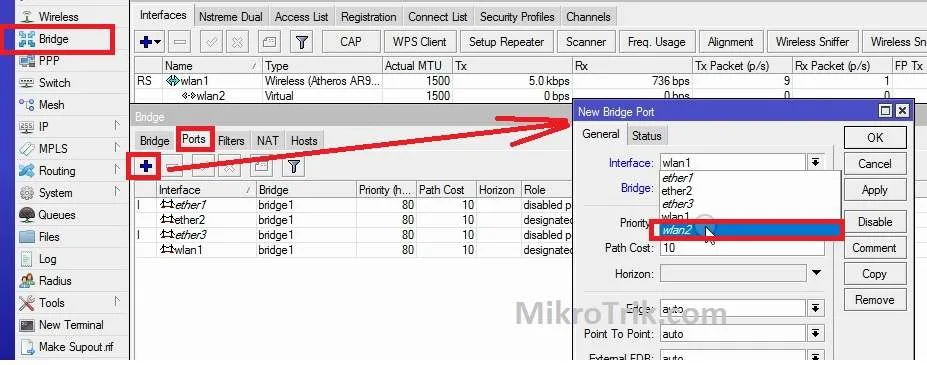The height and width of the screenshot is (365, 927).
Task: Open the Security Profiles tab
Action: coord(517,17)
